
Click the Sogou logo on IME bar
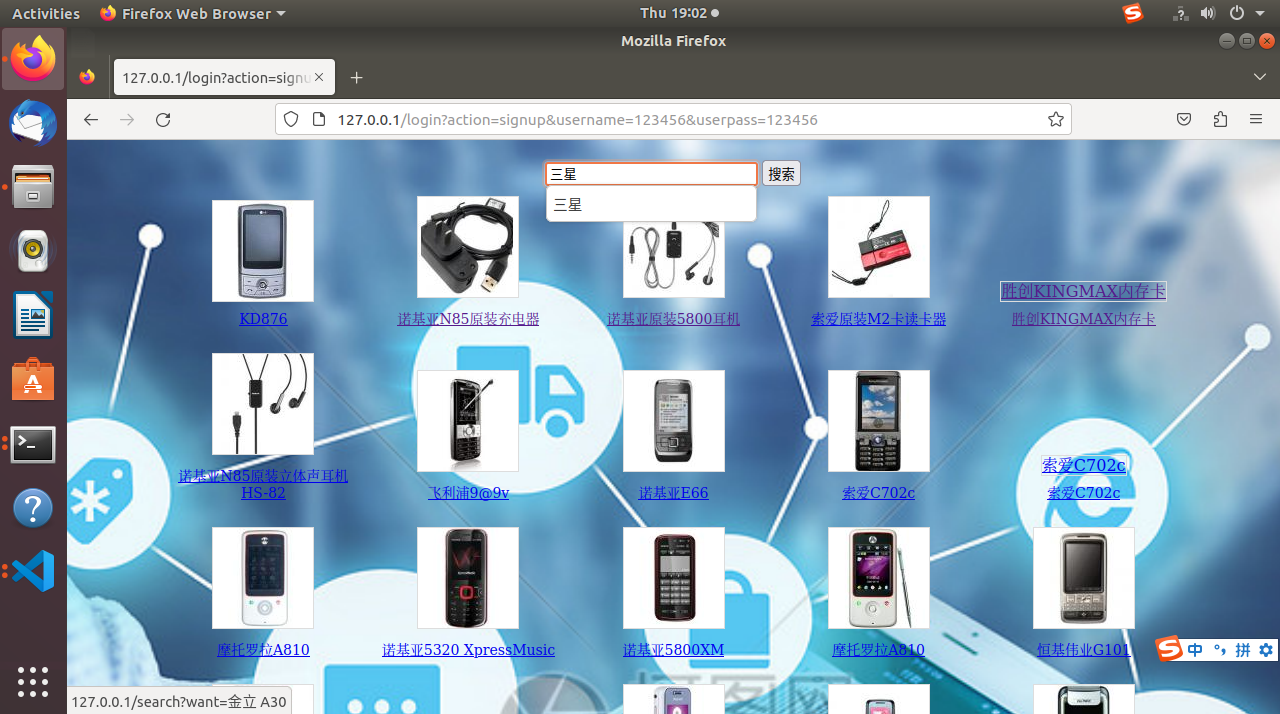[x=1170, y=650]
